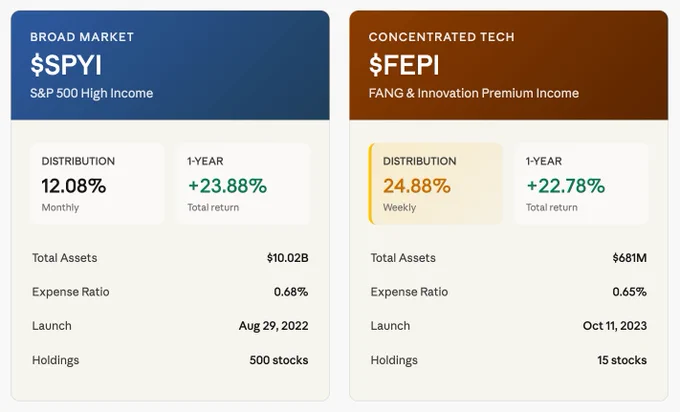The height and width of the screenshot is (412, 680).
Task: Click FANG & Innovation Premium Income subtitle
Action: (x=474, y=93)
